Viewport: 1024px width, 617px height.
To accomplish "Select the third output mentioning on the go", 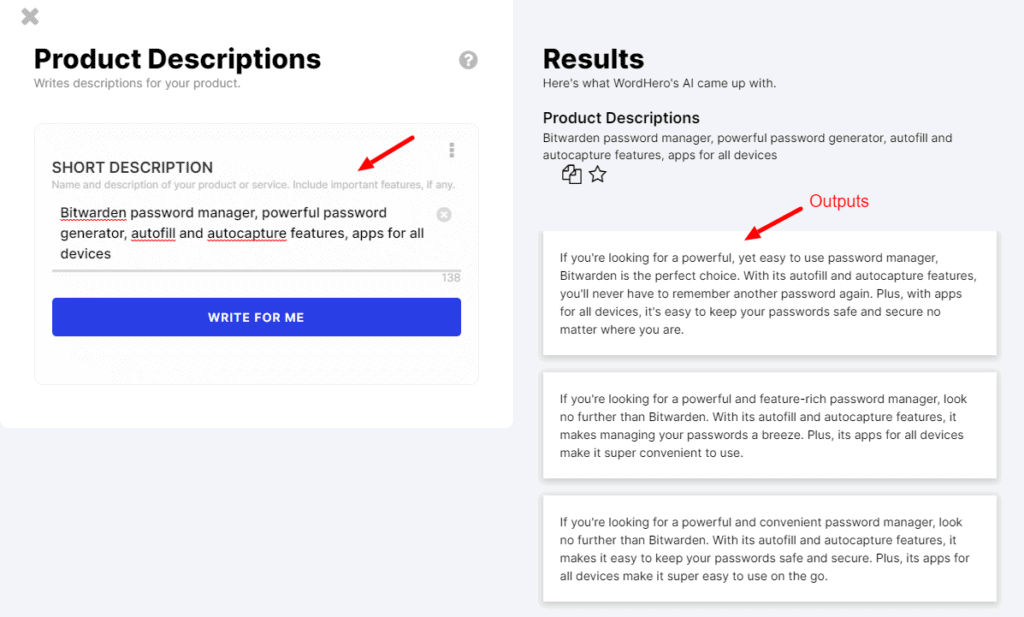I will pos(769,548).
